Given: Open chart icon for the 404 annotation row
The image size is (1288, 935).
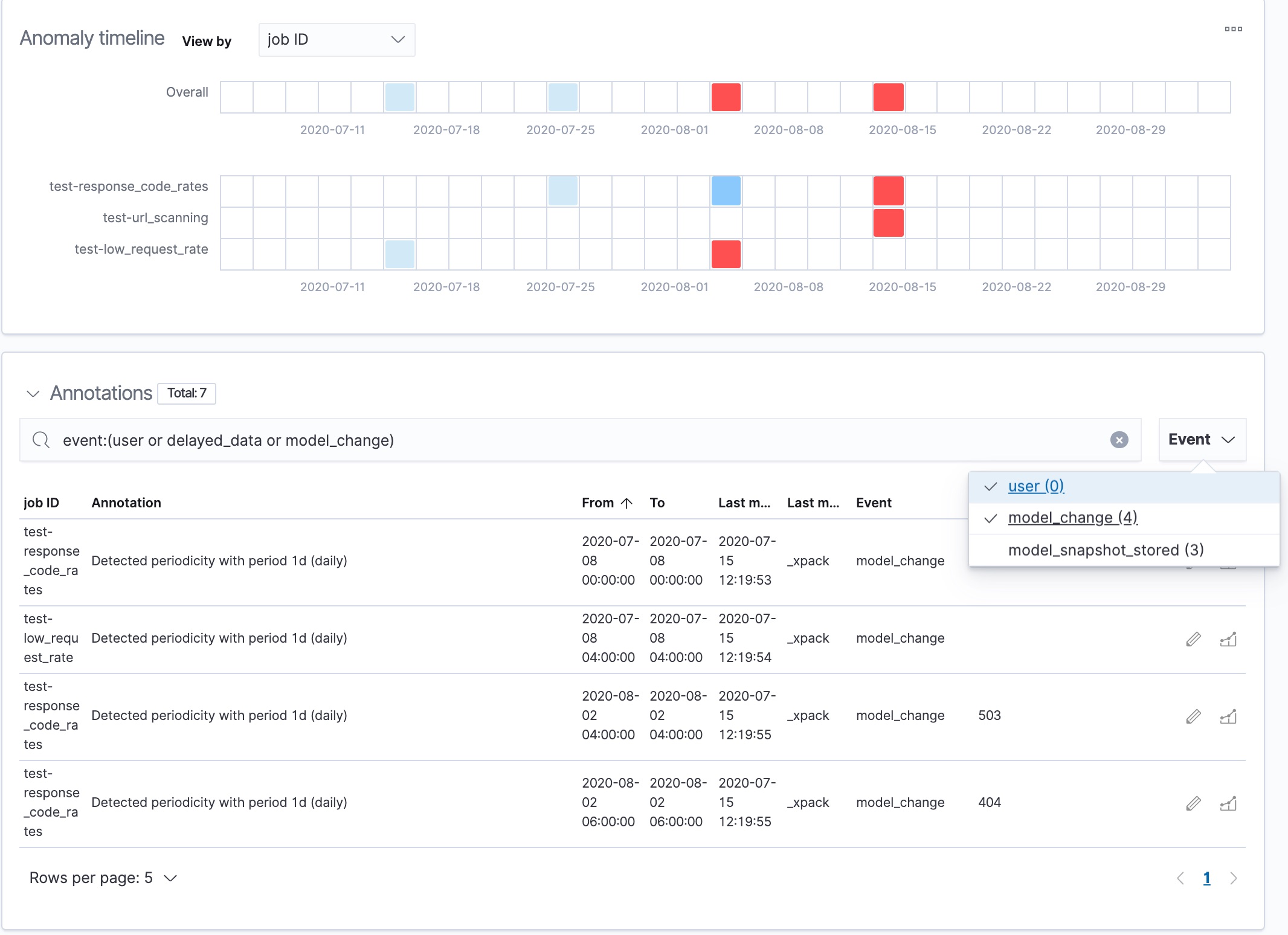Looking at the screenshot, I should click(1228, 803).
